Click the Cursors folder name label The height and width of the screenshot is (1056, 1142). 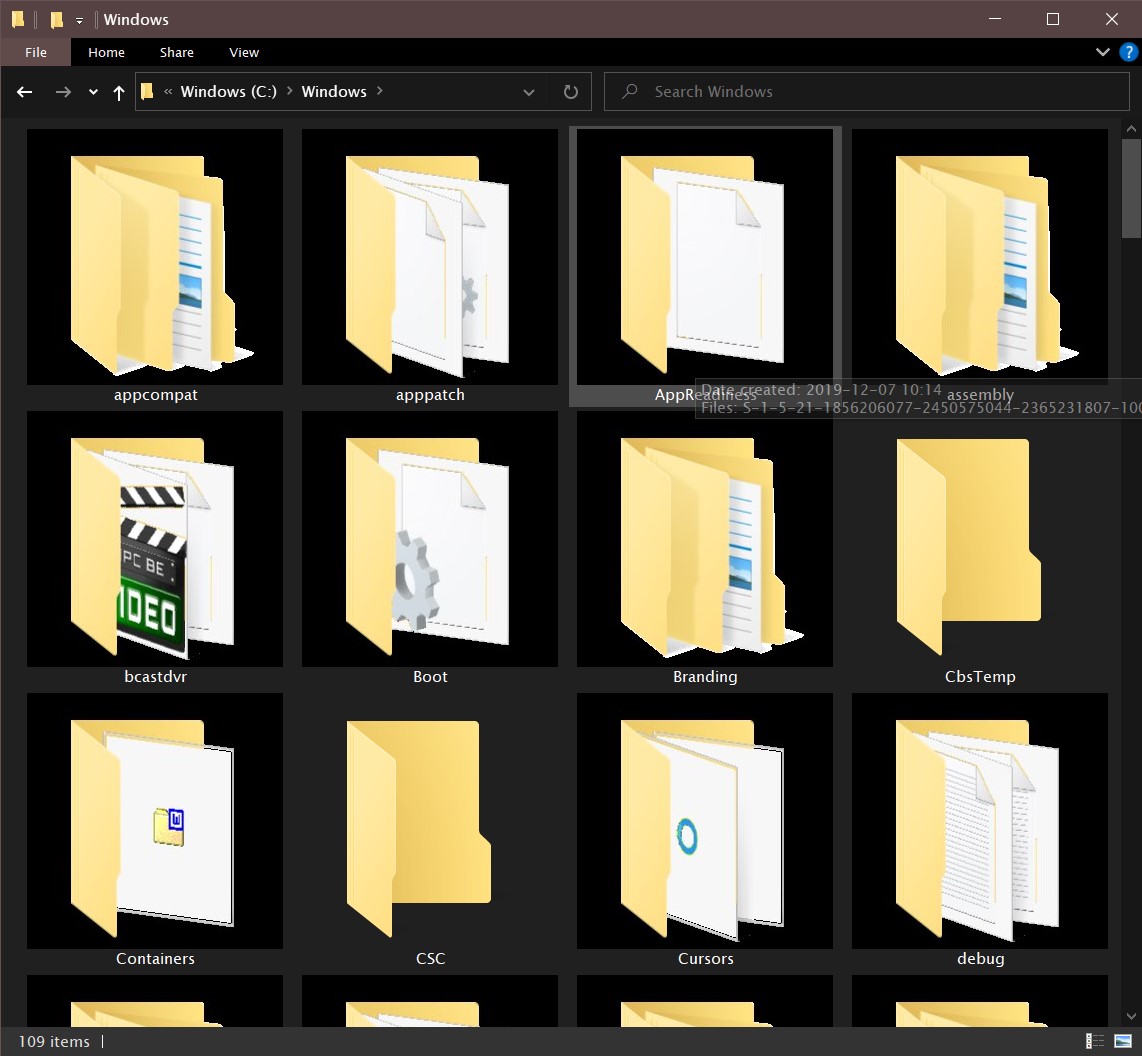tap(705, 958)
